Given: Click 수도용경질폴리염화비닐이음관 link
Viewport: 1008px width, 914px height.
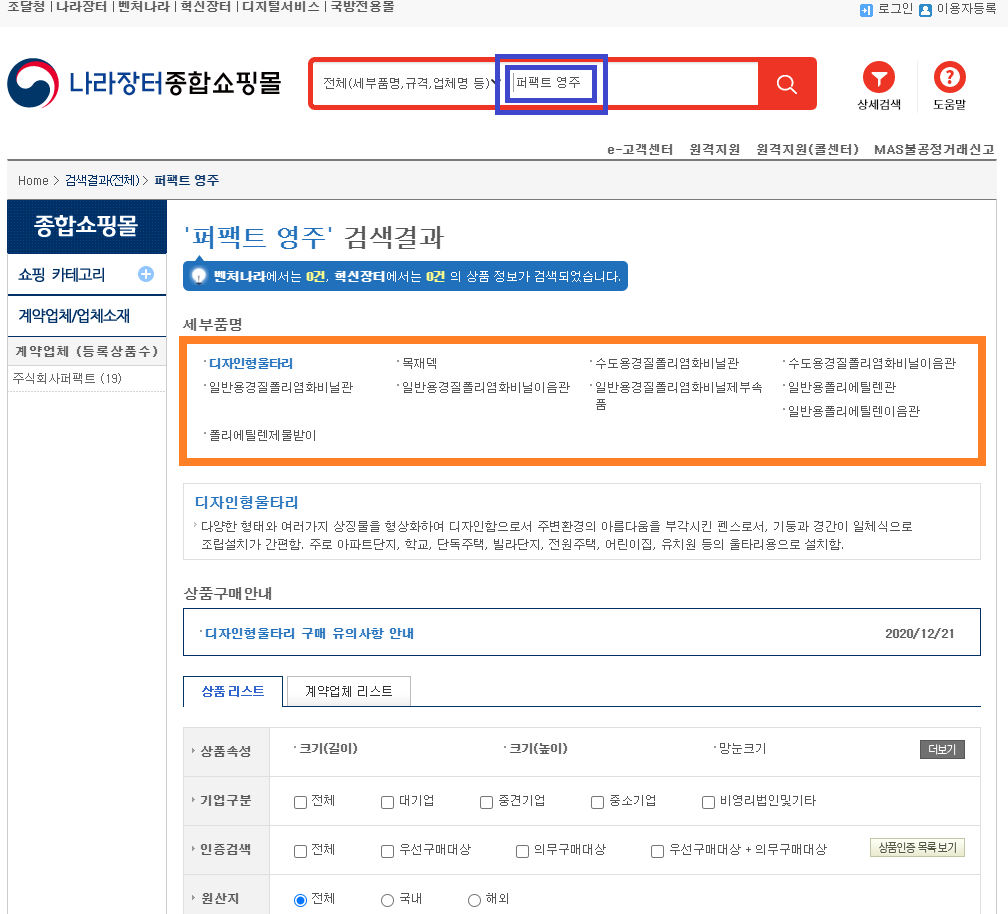Looking at the screenshot, I should 872,363.
